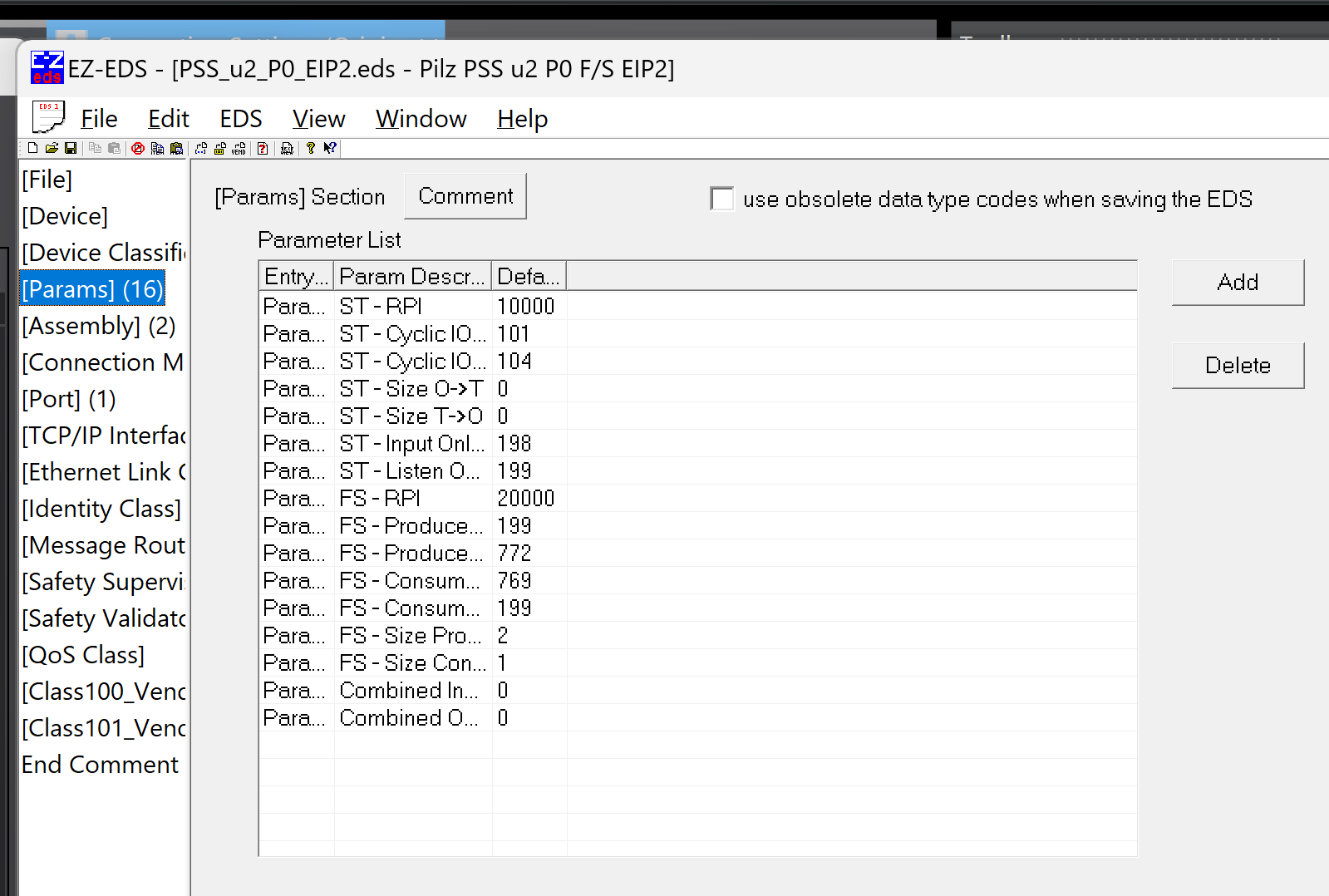Click the Paste toolbar icon
The height and width of the screenshot is (896, 1329).
(x=114, y=148)
